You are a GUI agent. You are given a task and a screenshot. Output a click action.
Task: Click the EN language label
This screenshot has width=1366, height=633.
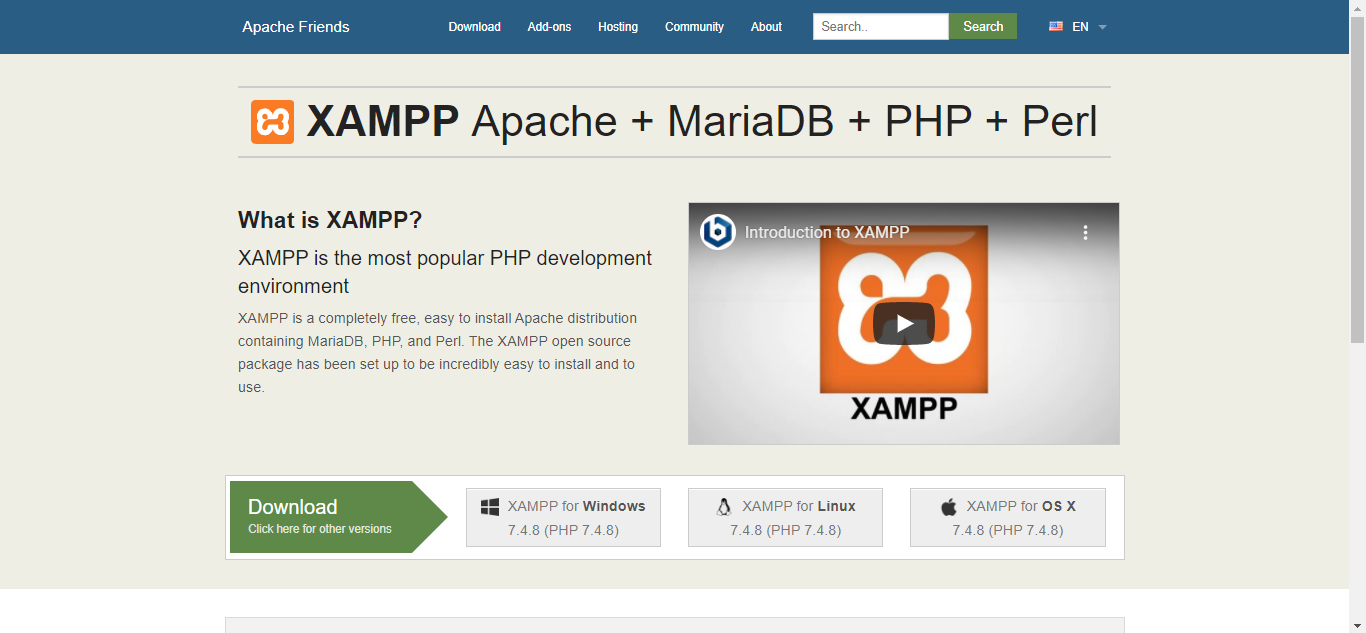(x=1080, y=27)
